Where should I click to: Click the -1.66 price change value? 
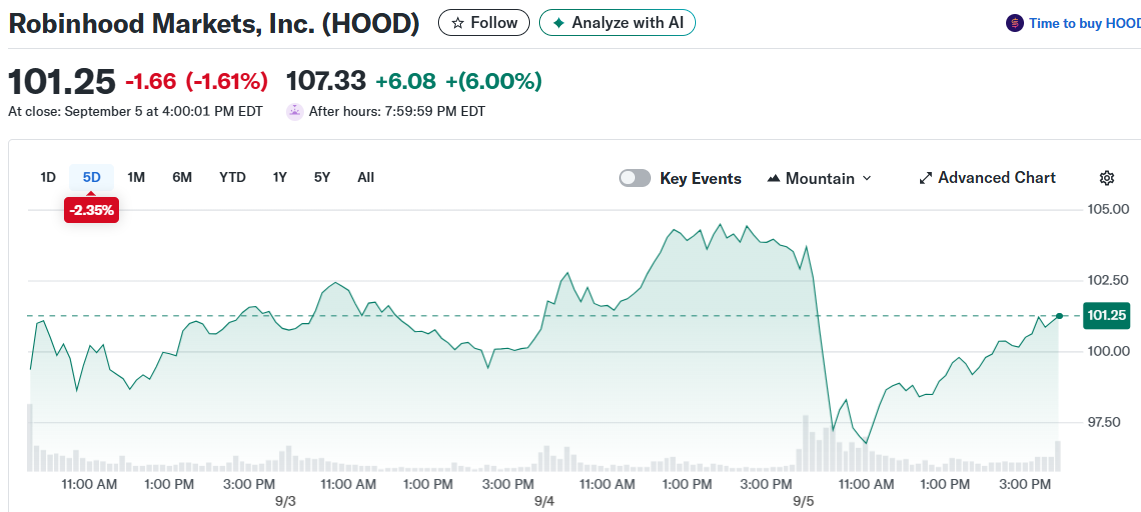tap(151, 81)
